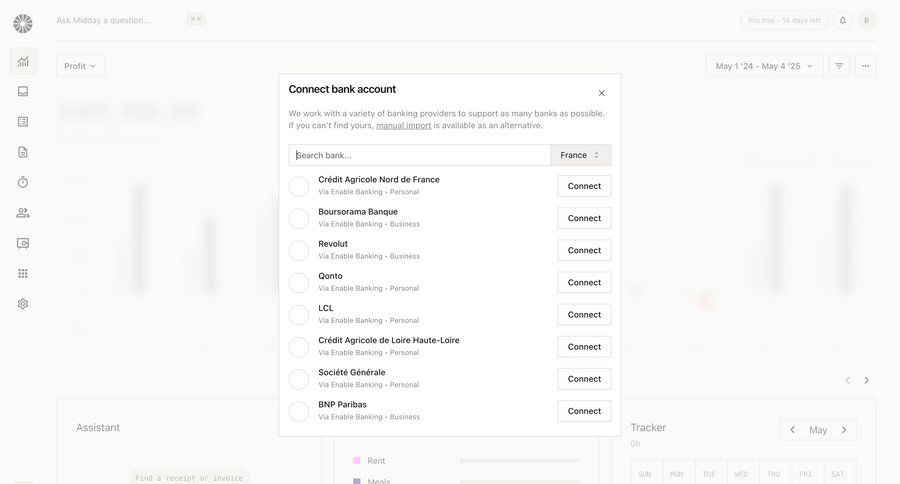Click the Assistant panel heading

click(98, 428)
